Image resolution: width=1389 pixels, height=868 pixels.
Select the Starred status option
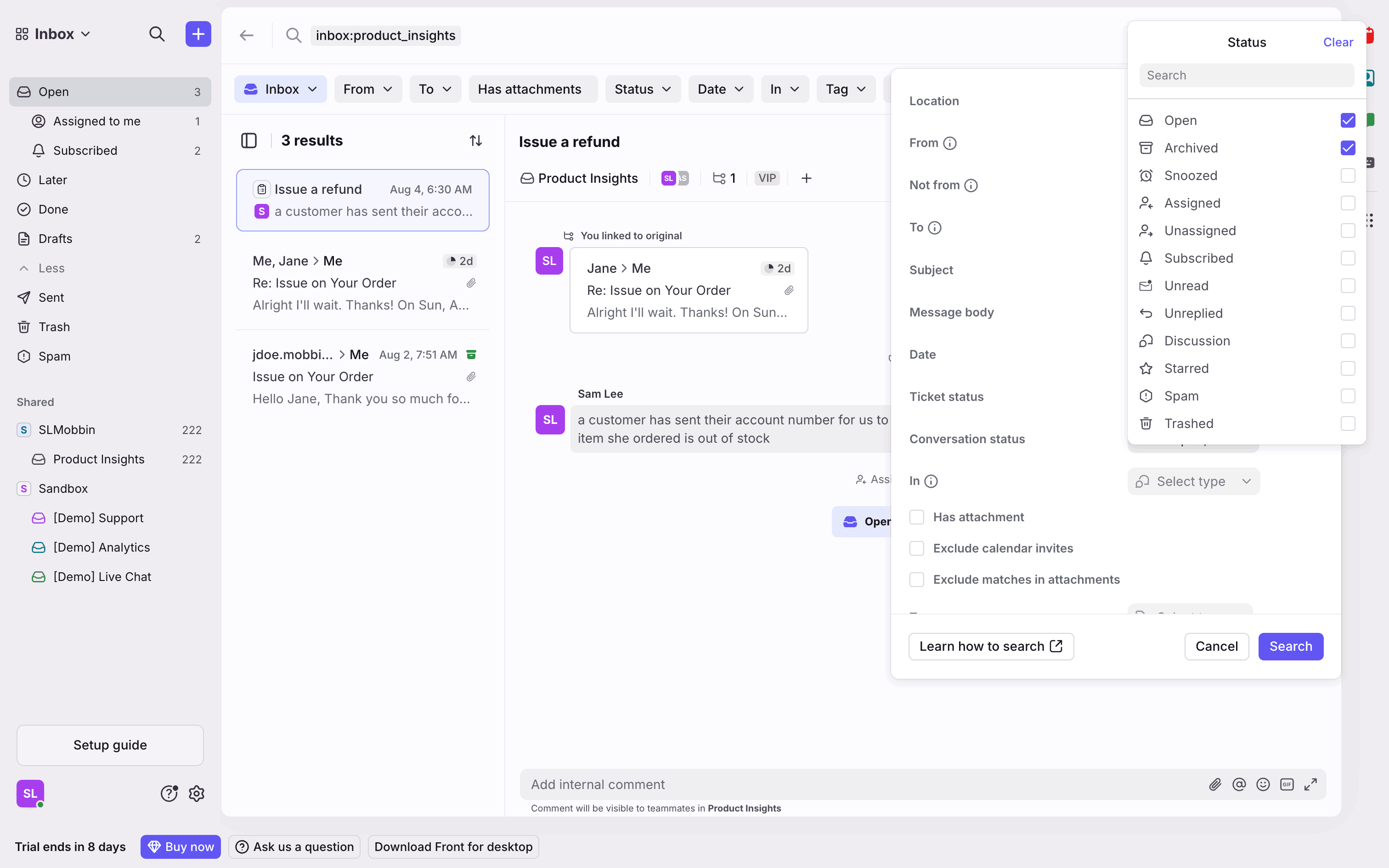[x=1186, y=368]
